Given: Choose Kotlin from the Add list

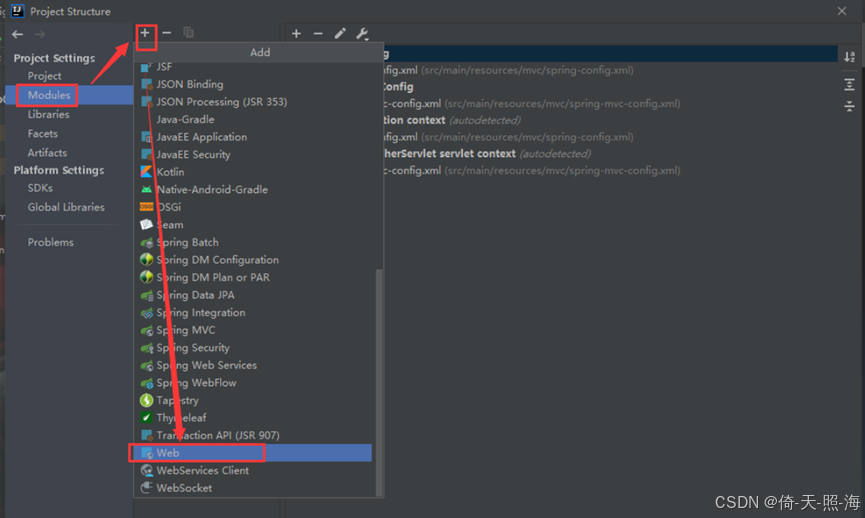Looking at the screenshot, I should click(x=254, y=172).
